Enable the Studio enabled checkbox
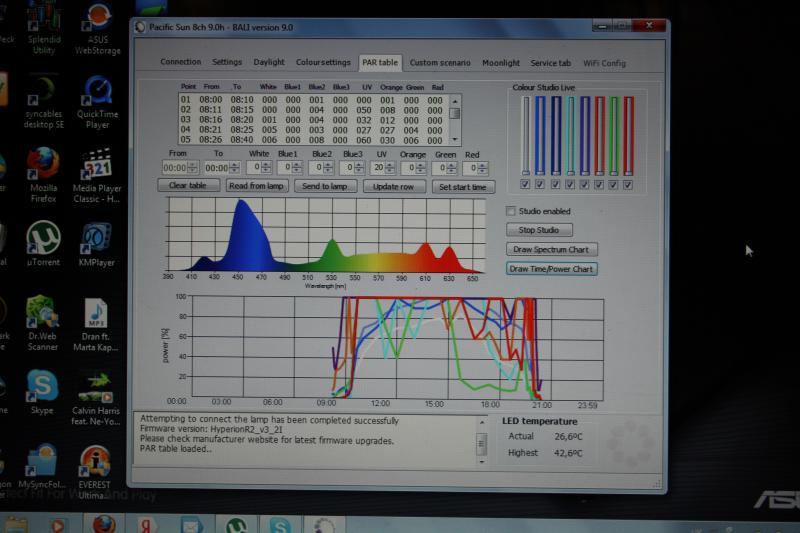Viewport: 800px width, 533px height. [511, 211]
